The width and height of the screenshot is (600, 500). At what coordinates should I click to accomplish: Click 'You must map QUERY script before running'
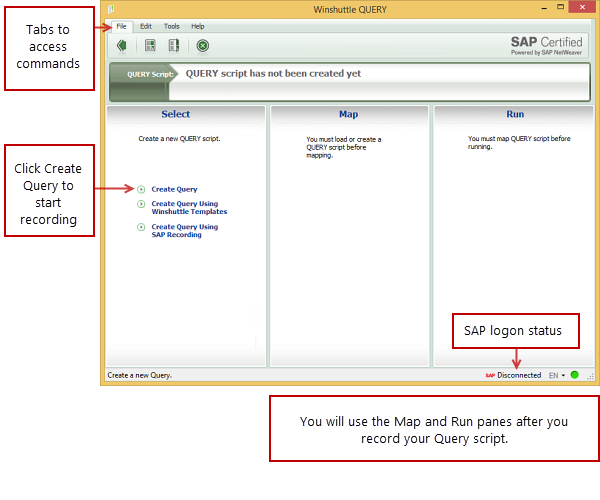(x=519, y=142)
